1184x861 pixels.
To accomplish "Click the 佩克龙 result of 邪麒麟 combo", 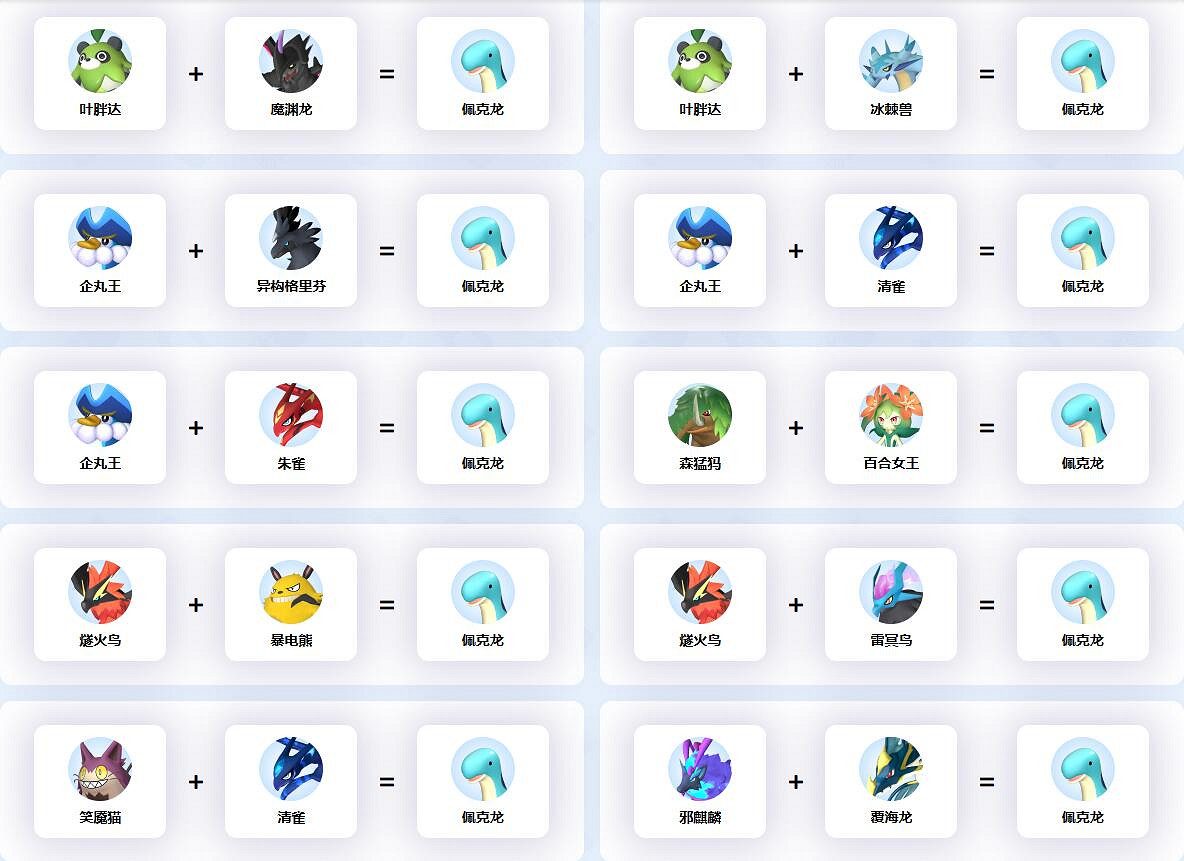I will coord(1083,781).
